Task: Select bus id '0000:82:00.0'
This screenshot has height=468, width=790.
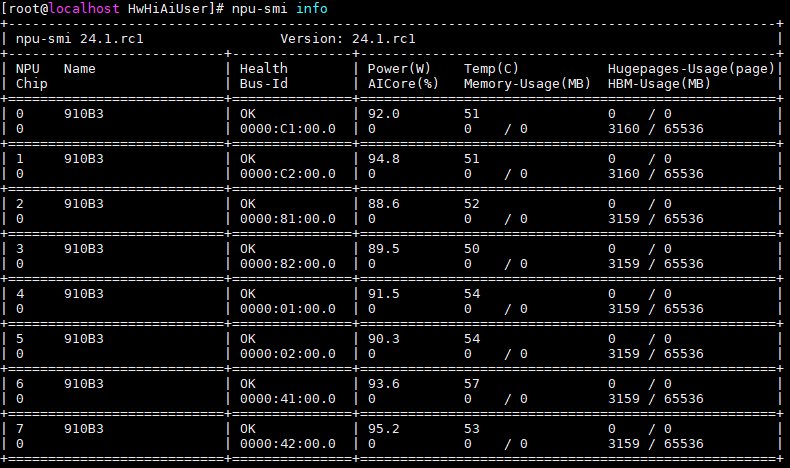Action: click(288, 264)
